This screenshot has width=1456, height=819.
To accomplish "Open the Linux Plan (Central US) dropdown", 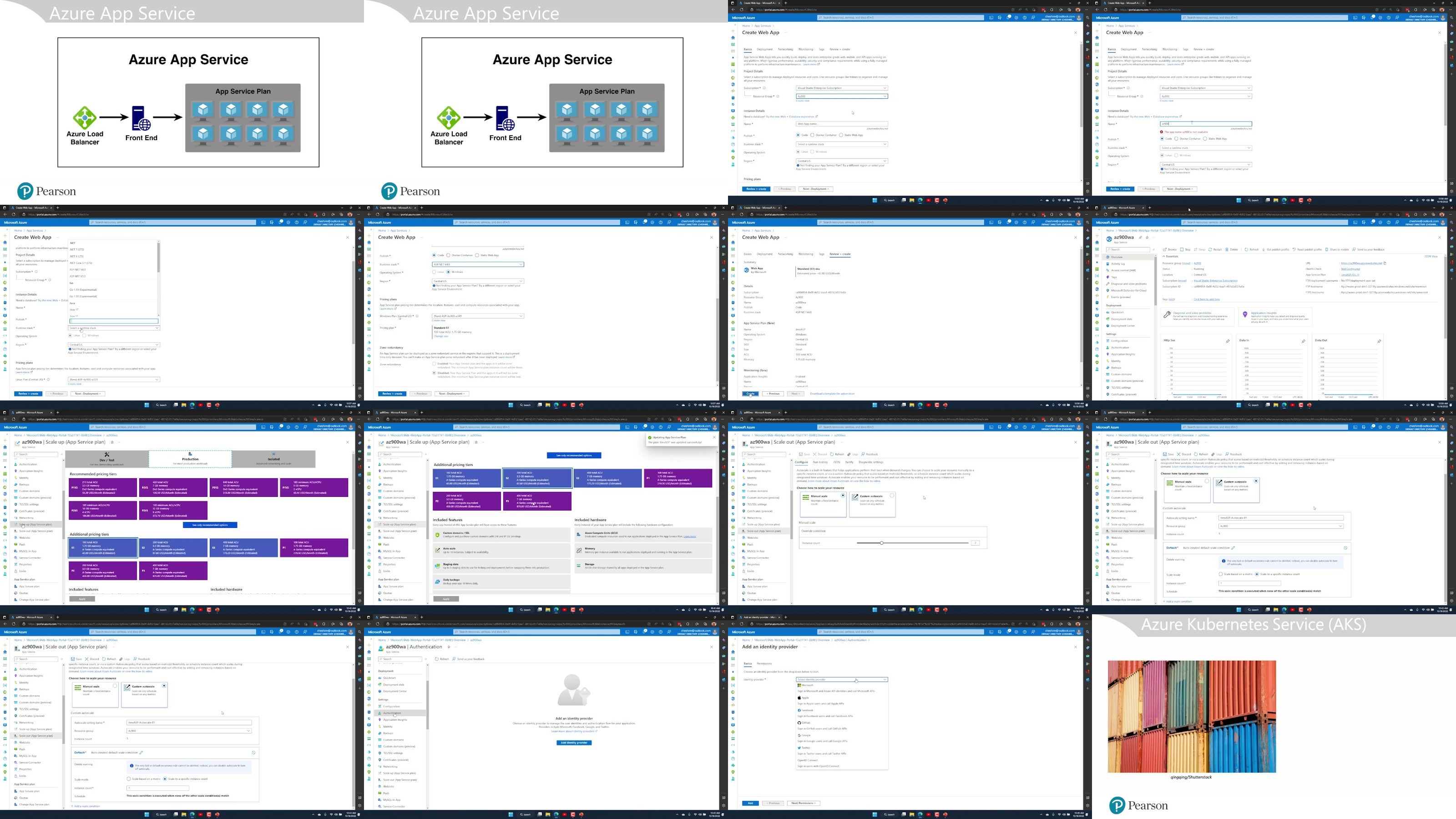I will tap(114, 380).
